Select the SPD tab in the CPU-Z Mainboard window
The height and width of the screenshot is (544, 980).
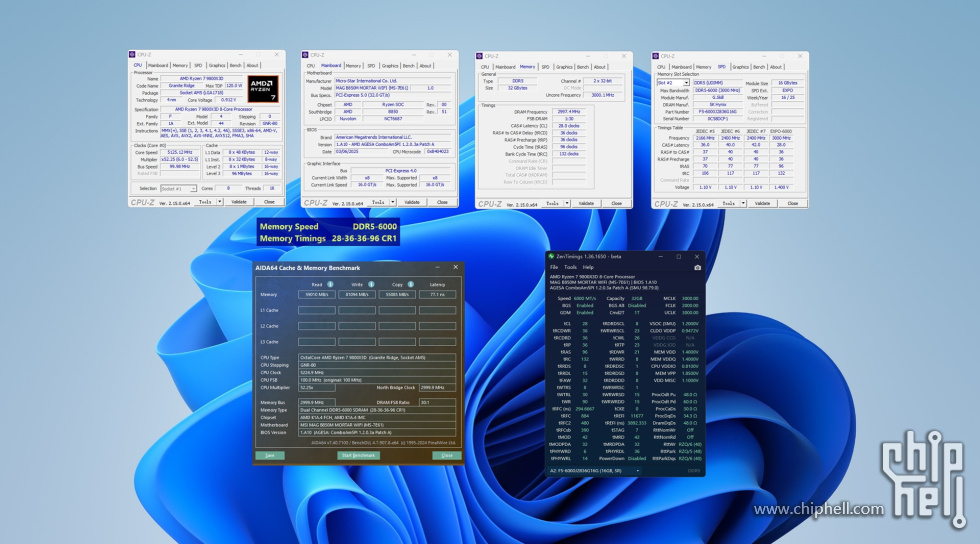[371, 66]
